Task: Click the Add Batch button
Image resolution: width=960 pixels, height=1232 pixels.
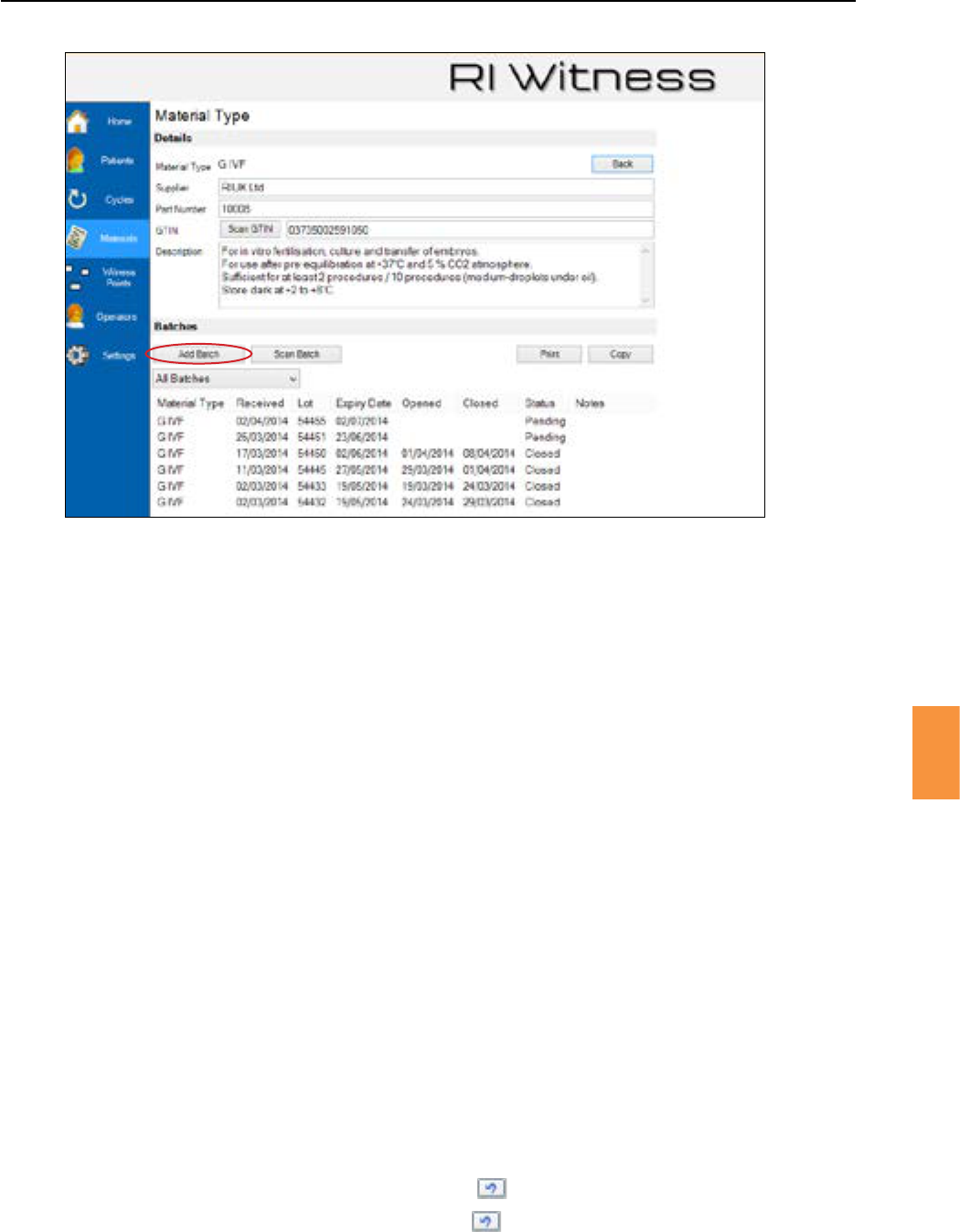Action: pyautogui.click(x=199, y=354)
